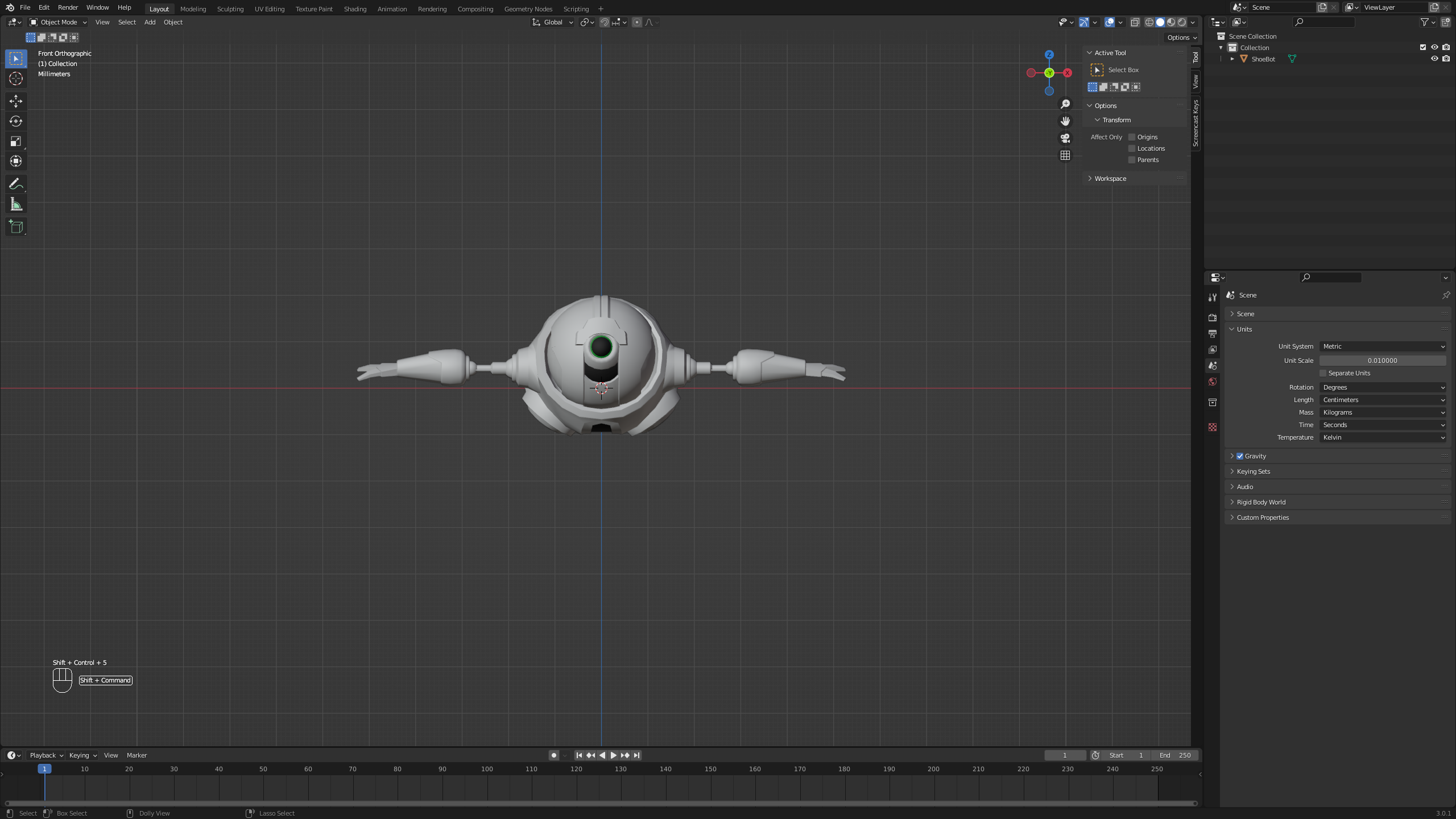1456x819 pixels.
Task: Uncheck the Gravity checkbox
Action: click(1240, 456)
